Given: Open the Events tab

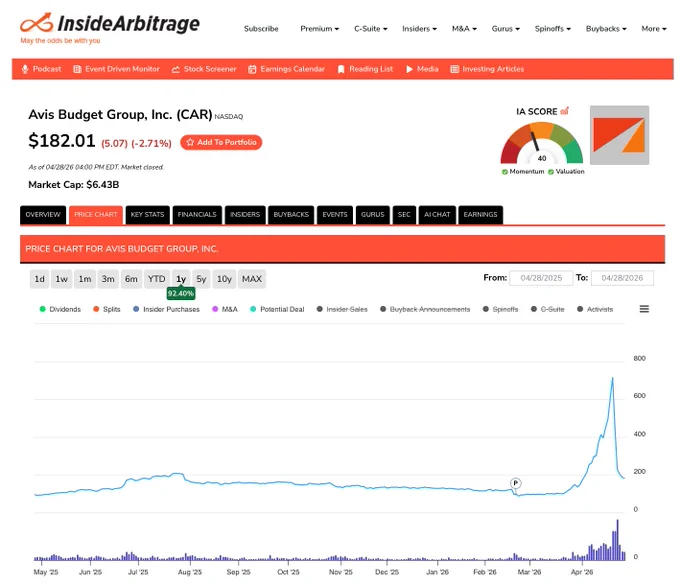Looking at the screenshot, I should point(335,215).
